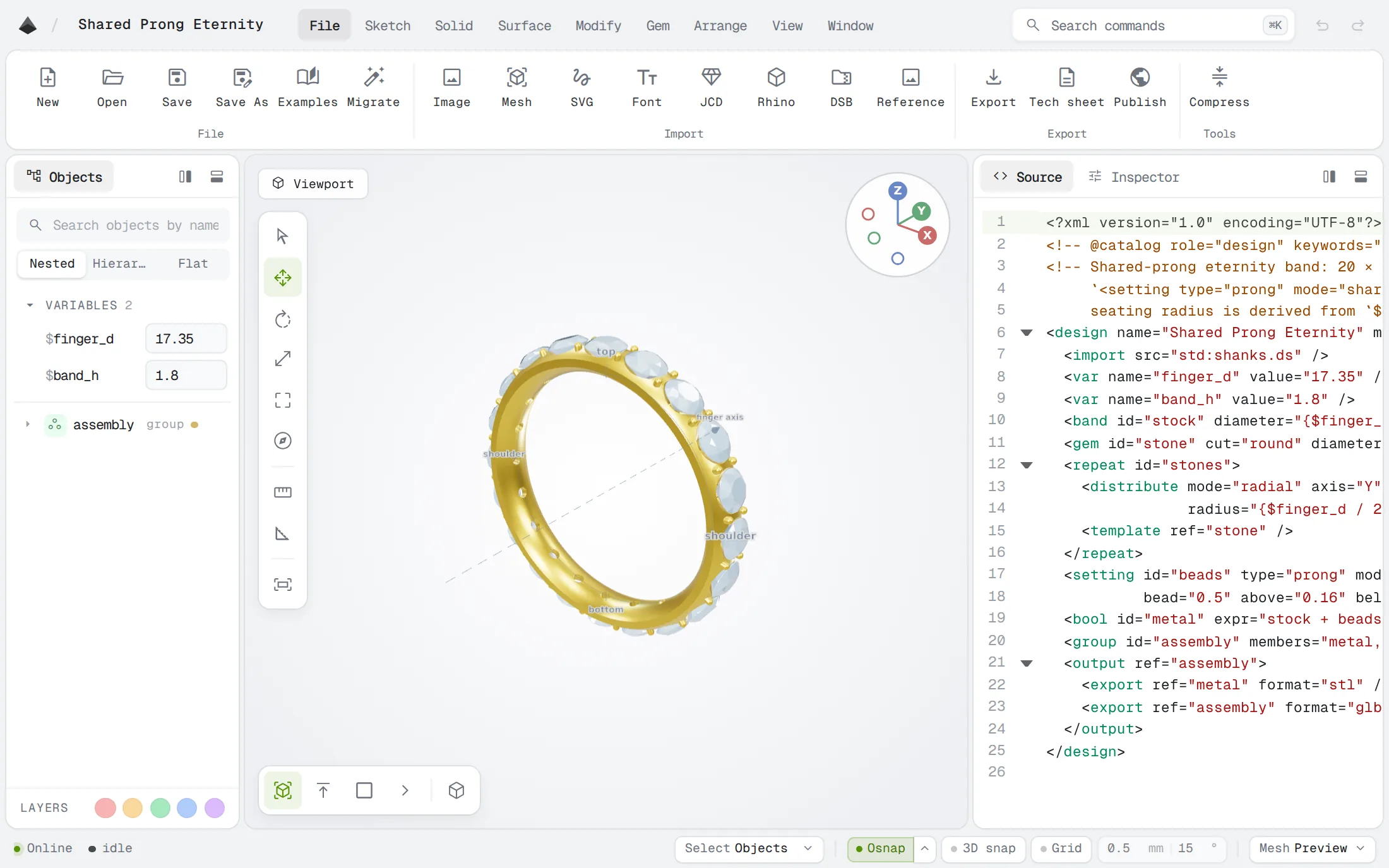Open the Gem menu
The image size is (1389, 868).
point(658,25)
